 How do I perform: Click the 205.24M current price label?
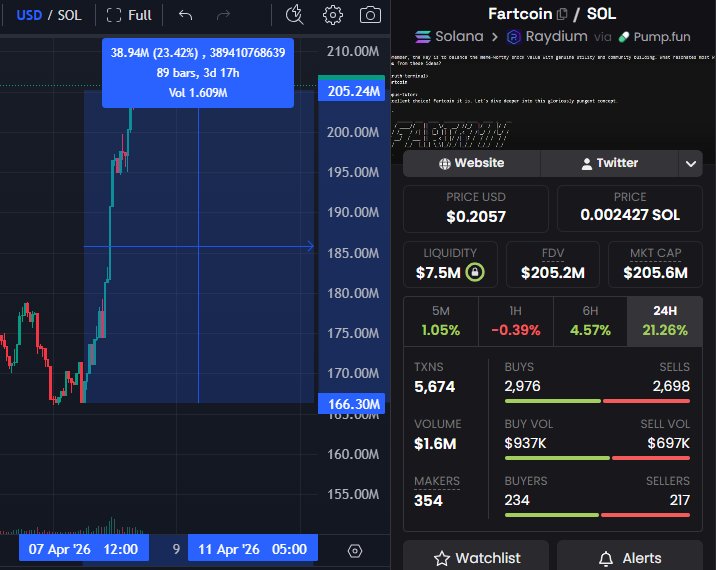(x=352, y=91)
